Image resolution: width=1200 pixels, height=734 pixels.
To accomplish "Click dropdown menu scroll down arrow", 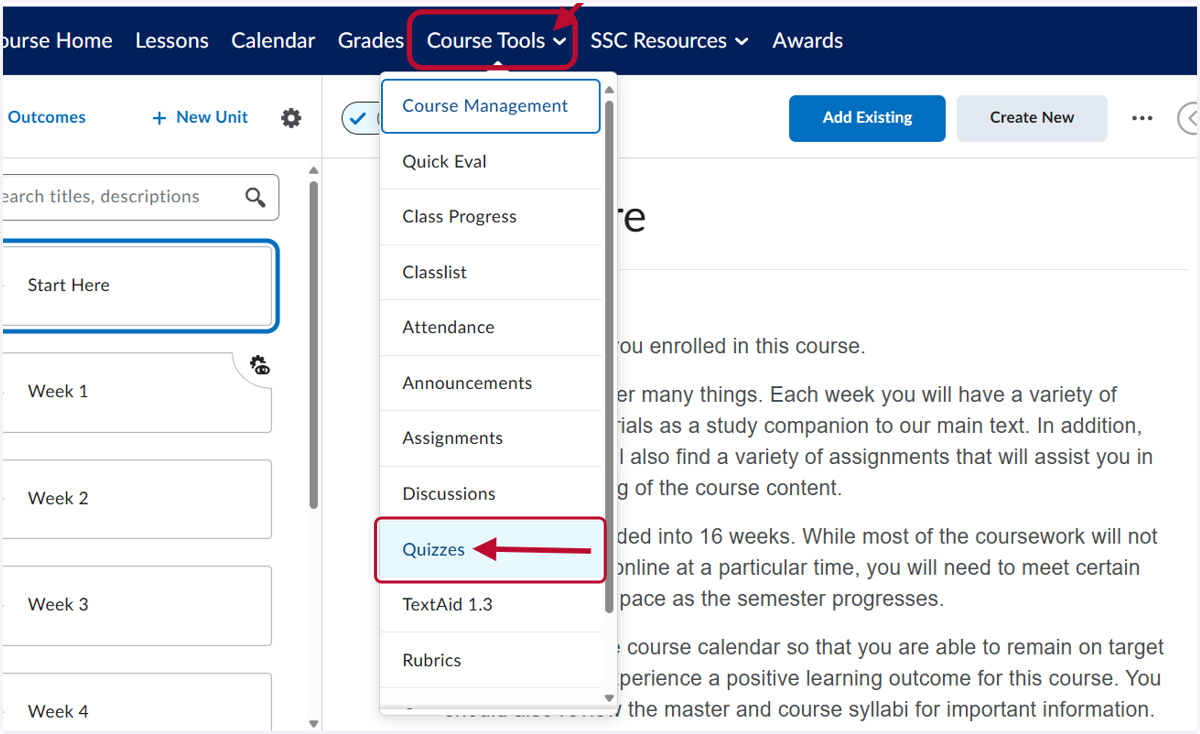I will tap(610, 698).
